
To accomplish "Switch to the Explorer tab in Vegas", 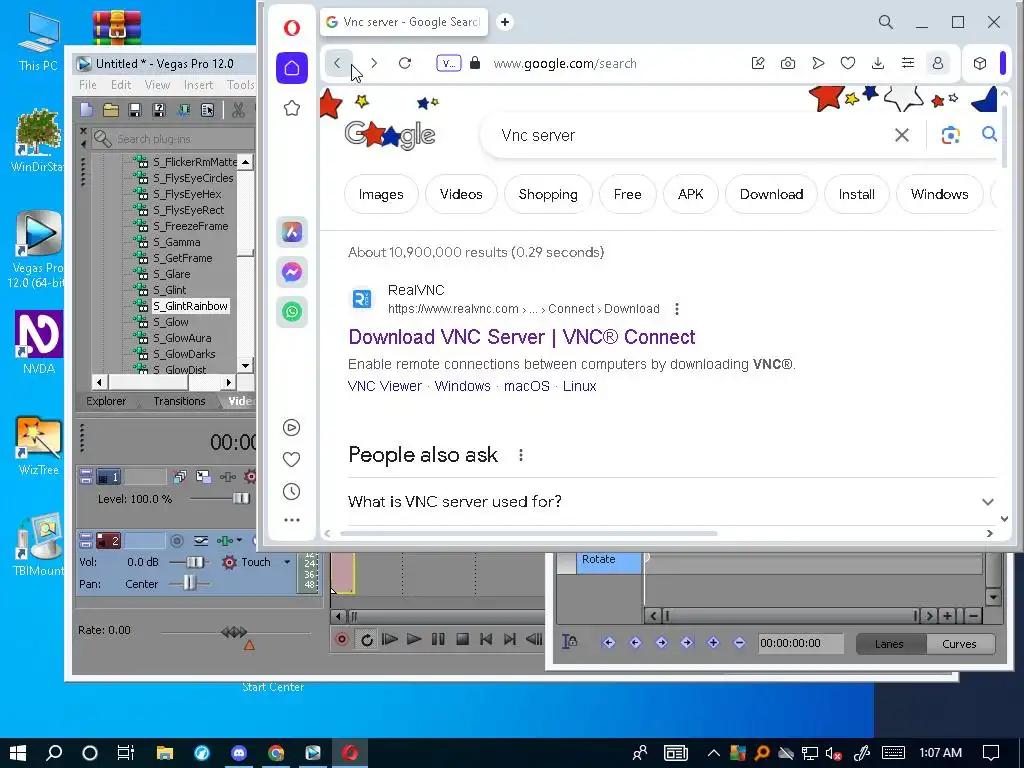I will [106, 401].
